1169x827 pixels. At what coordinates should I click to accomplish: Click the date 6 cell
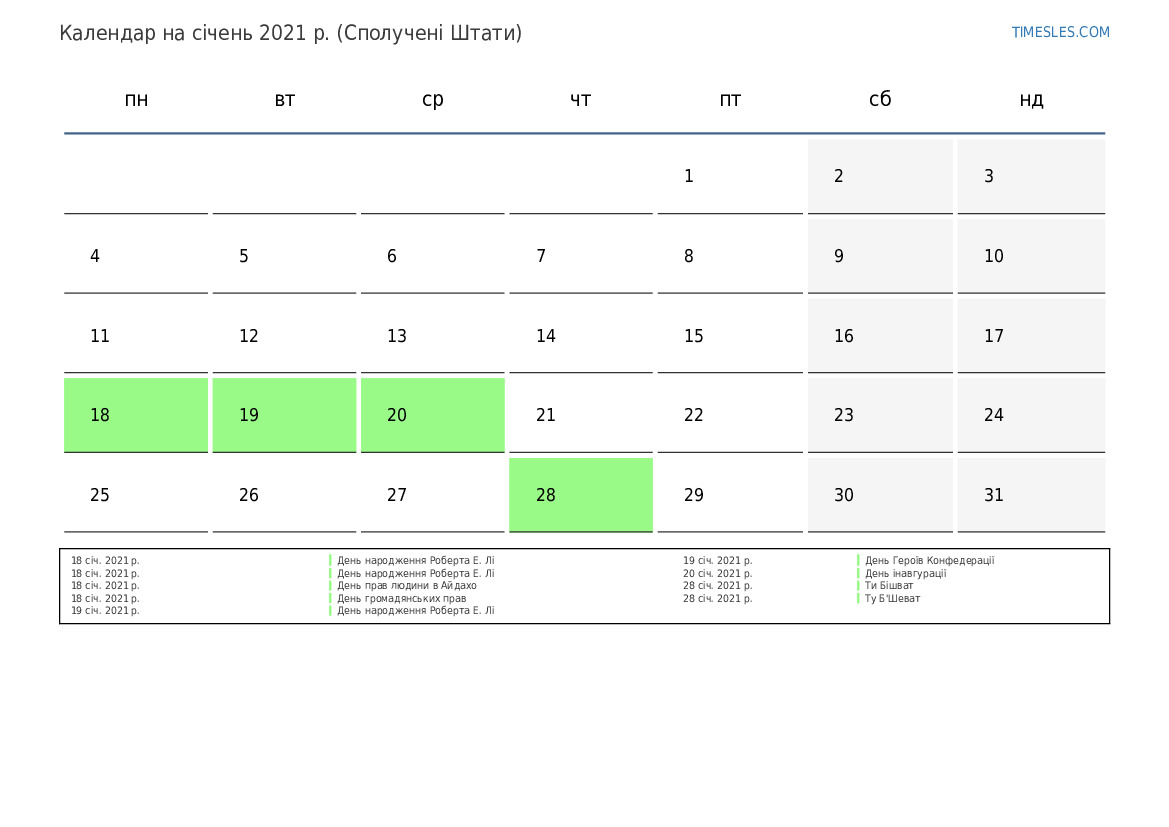[432, 256]
